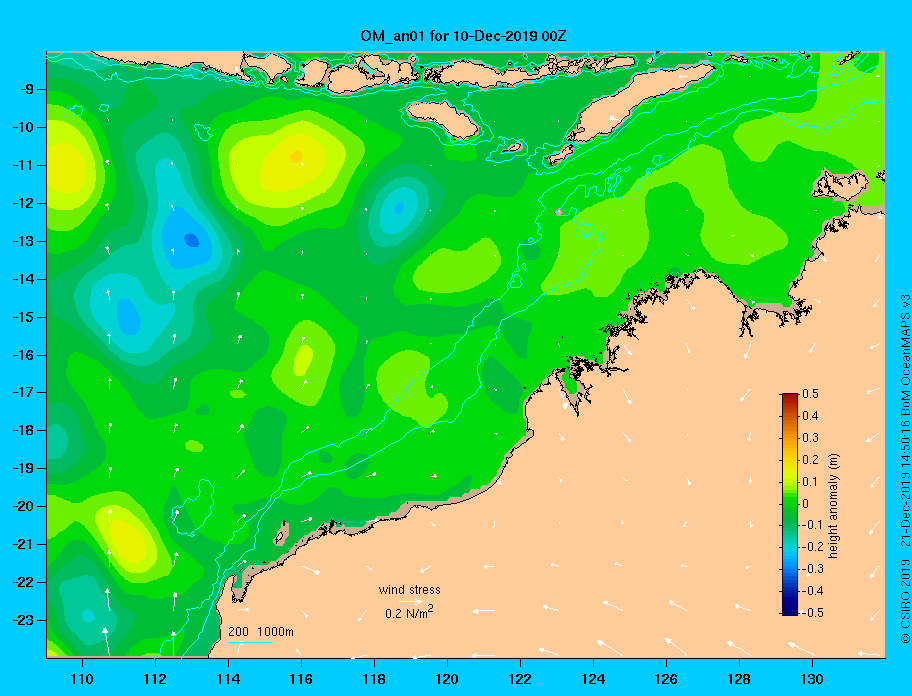Click the map title 'OM_an01 for 10-Dec-2019 00Z'
Screen dimensions: 912x696
point(463,36)
